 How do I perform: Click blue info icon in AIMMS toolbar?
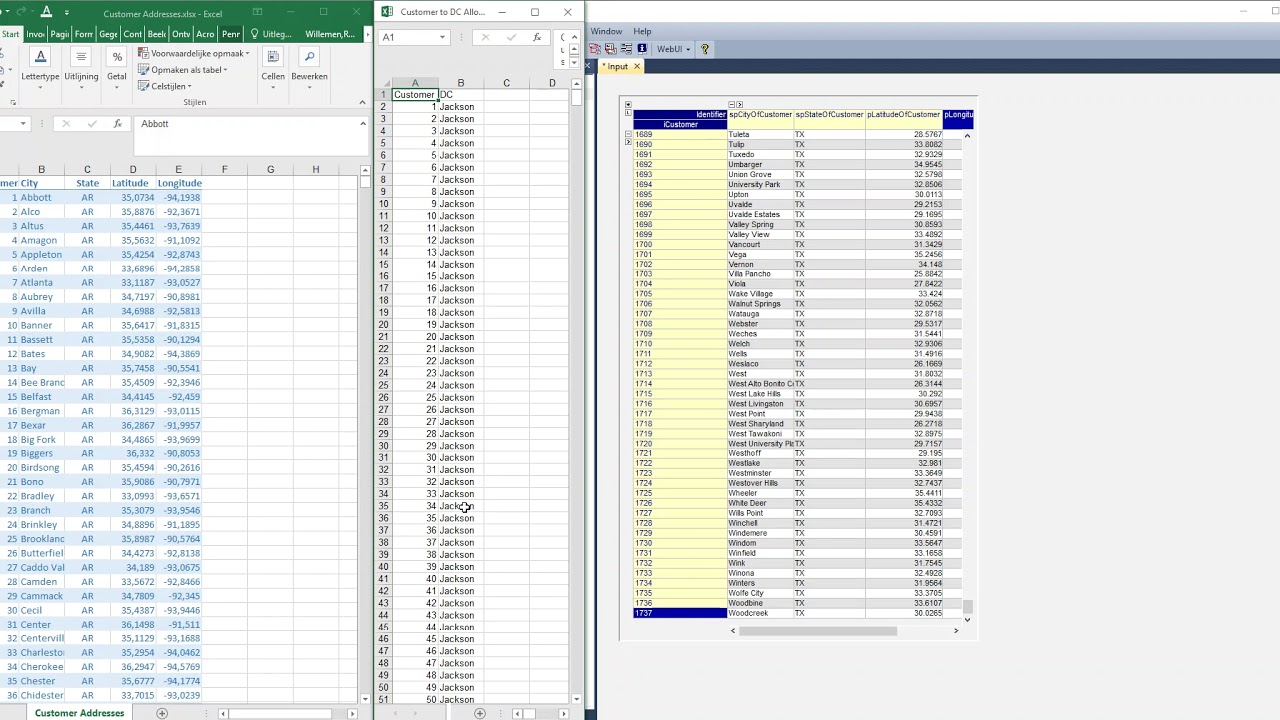click(x=641, y=48)
